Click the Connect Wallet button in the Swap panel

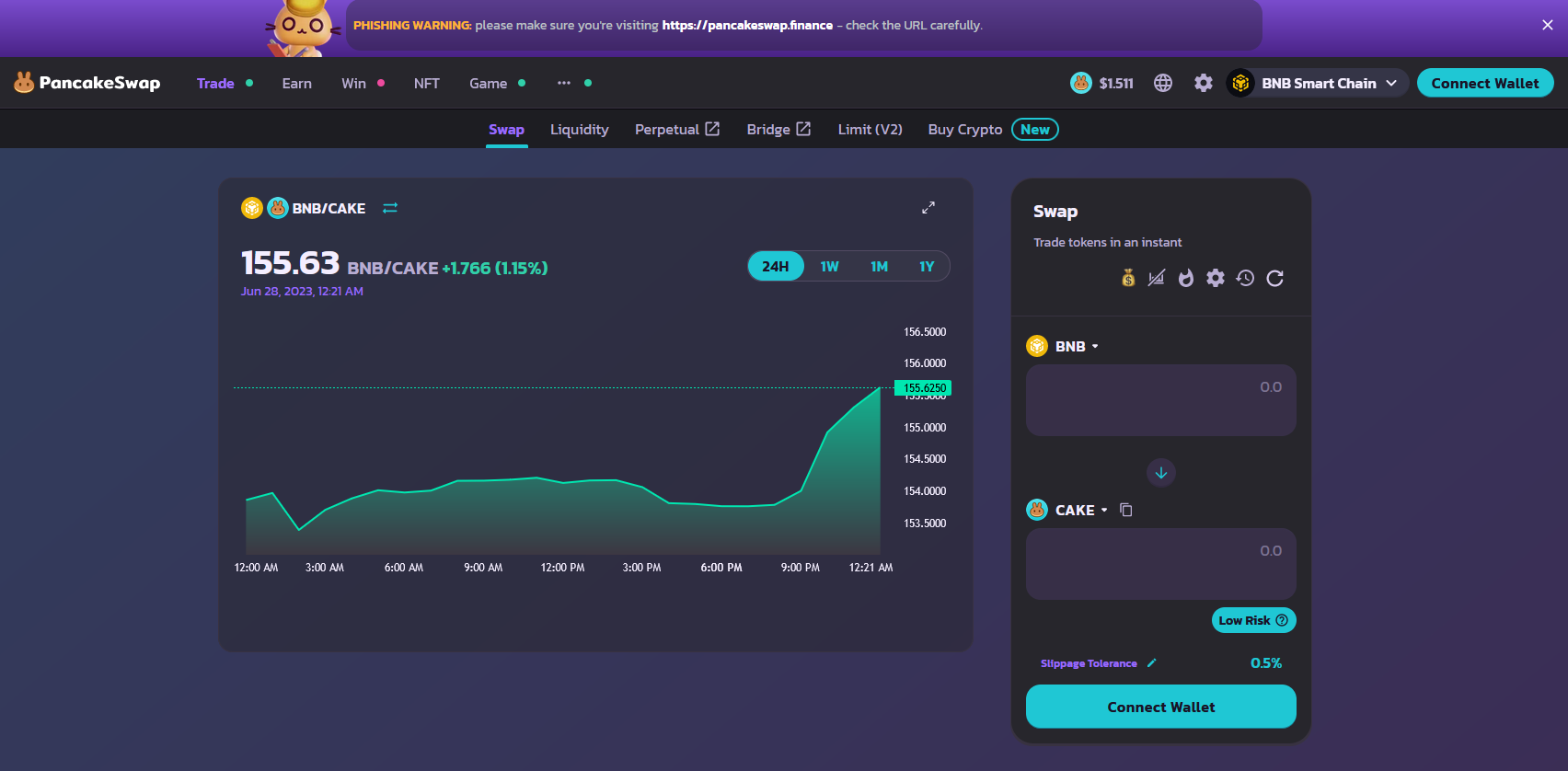click(x=1161, y=707)
